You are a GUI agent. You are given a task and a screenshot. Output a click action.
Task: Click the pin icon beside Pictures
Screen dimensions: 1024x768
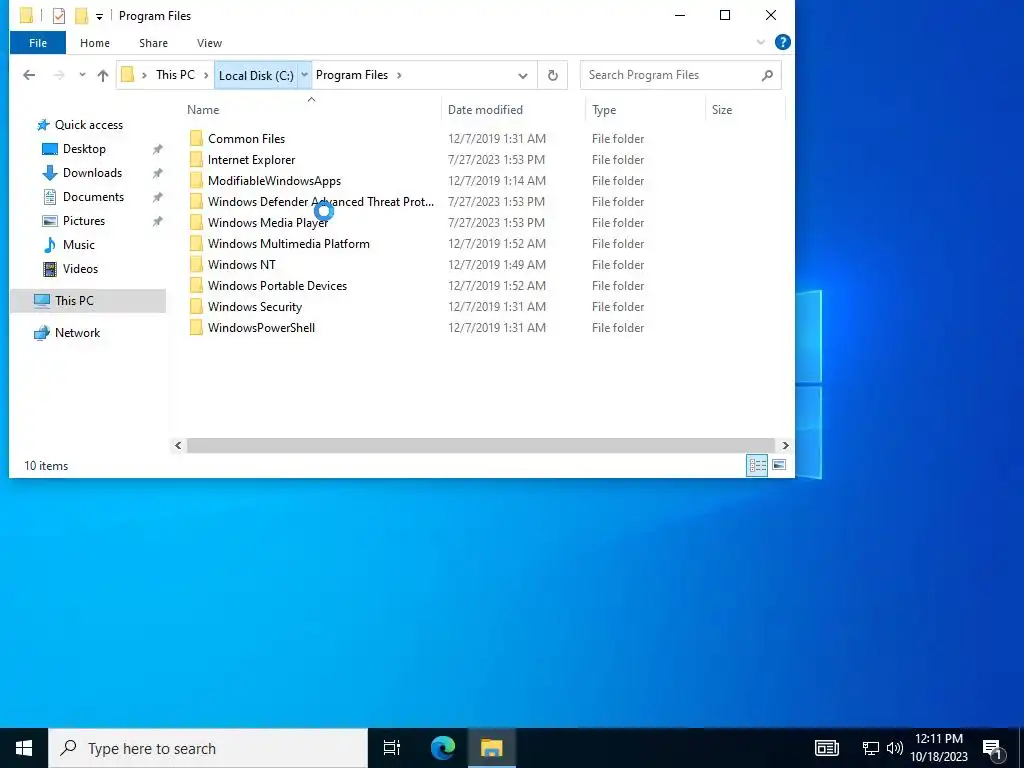(157, 221)
